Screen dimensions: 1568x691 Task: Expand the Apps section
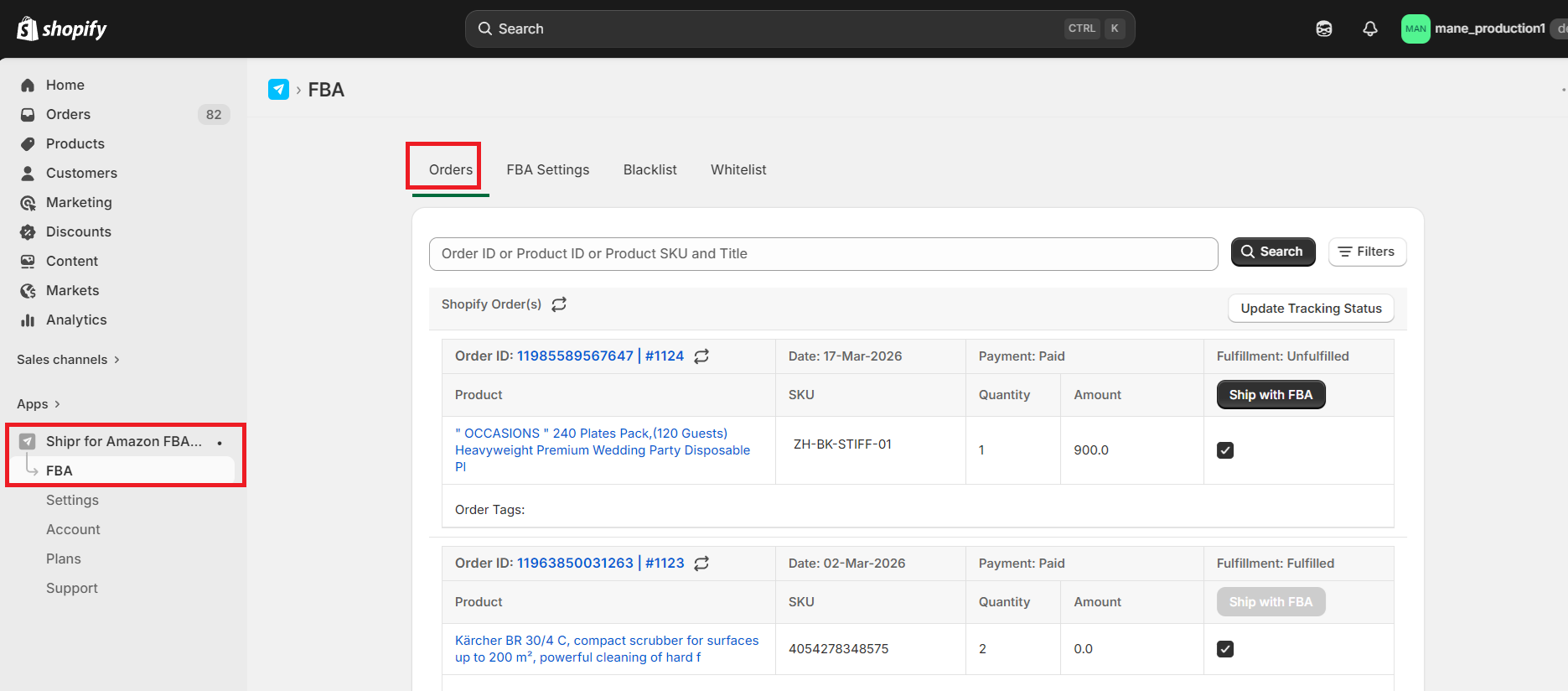[39, 404]
